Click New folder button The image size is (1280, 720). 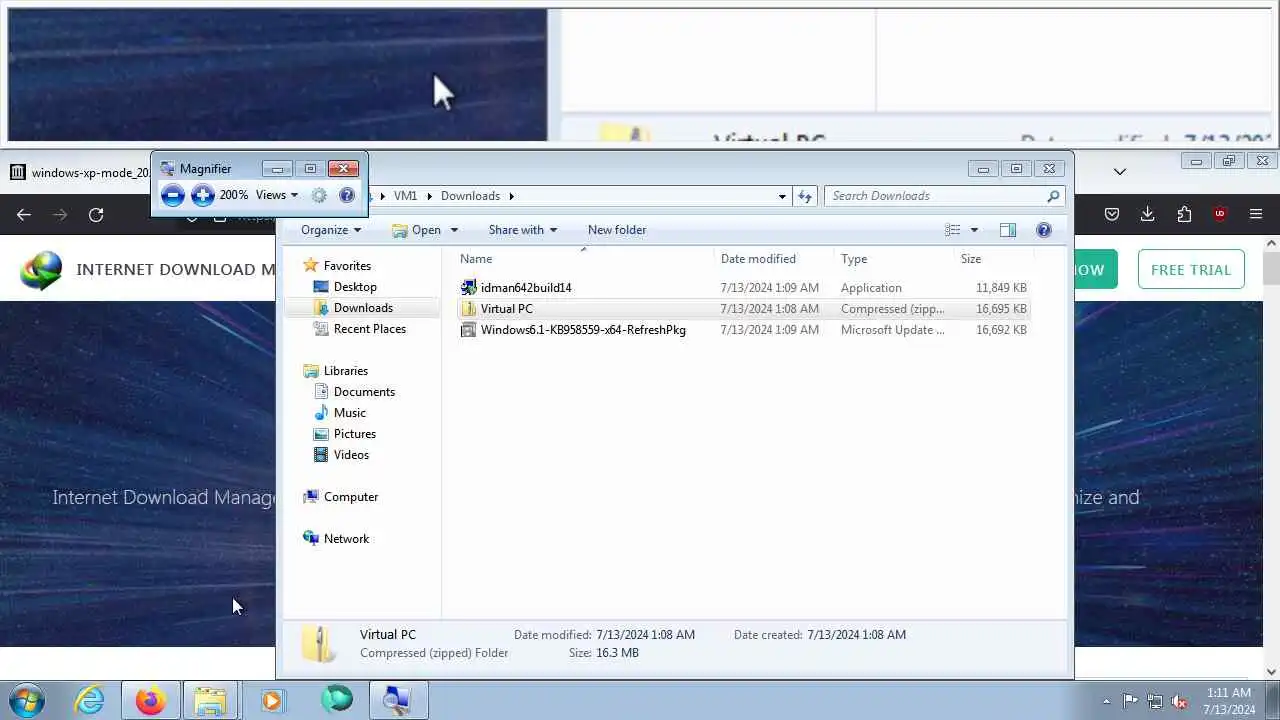coord(617,230)
